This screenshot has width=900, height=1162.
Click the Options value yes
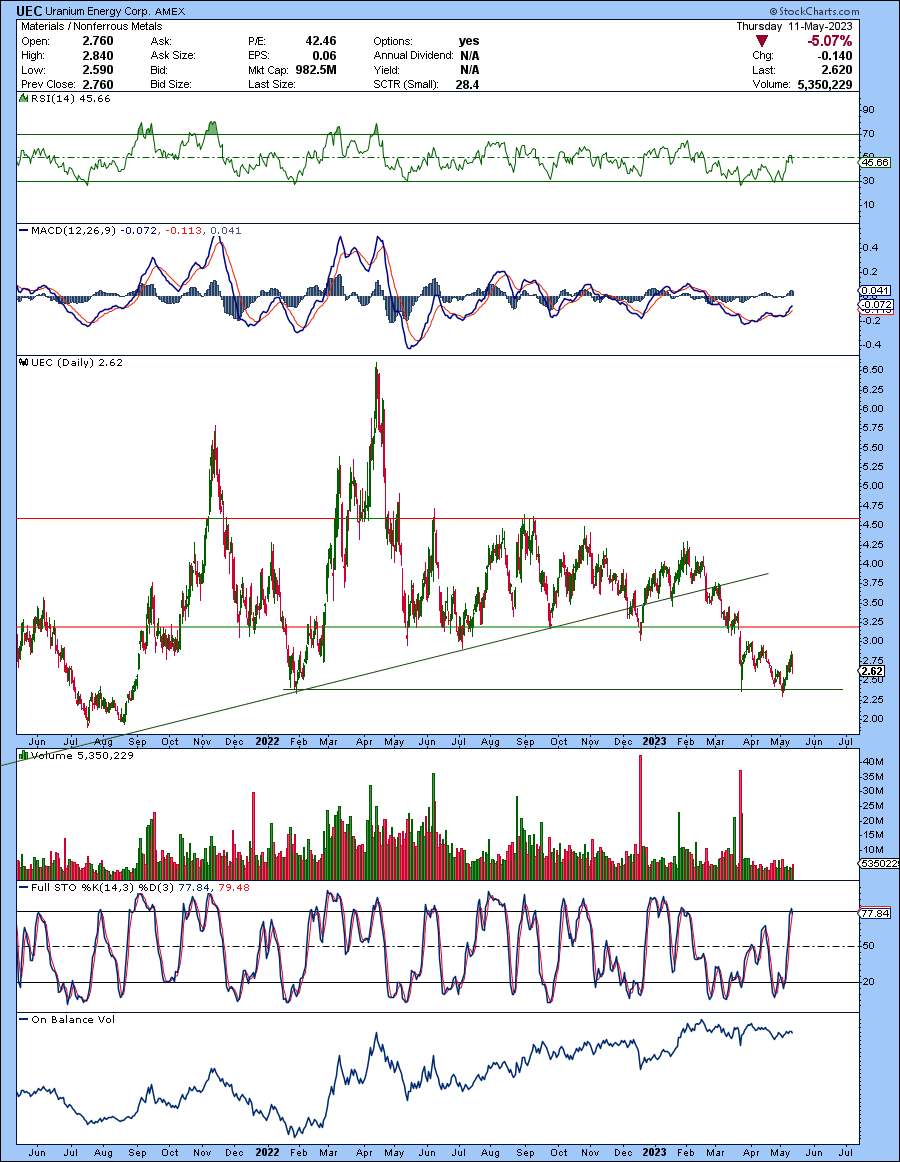click(469, 41)
